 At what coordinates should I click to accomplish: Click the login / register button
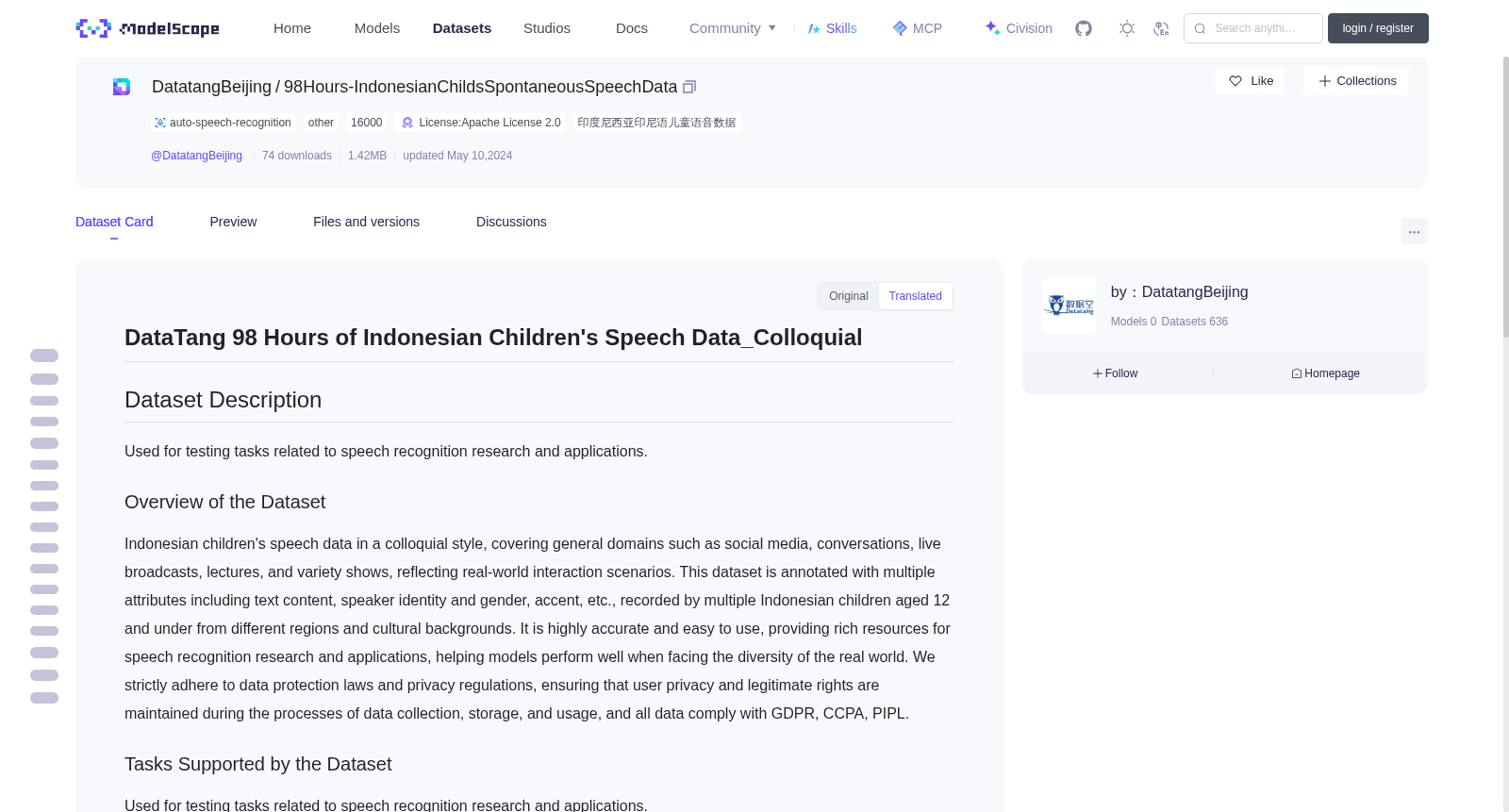point(1378,28)
